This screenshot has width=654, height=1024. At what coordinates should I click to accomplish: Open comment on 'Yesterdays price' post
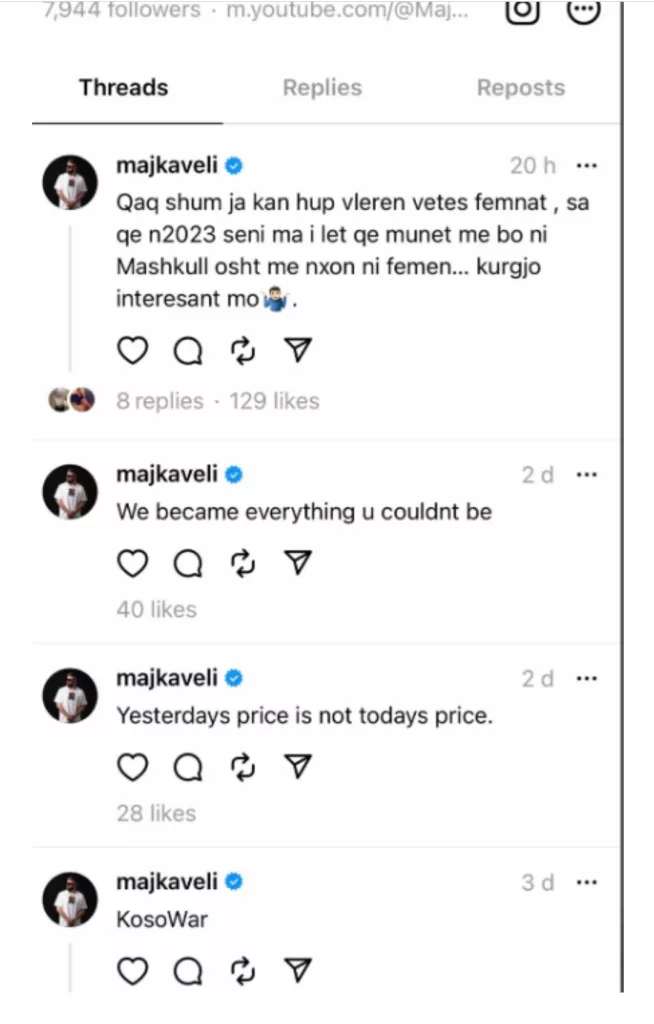[x=188, y=767]
